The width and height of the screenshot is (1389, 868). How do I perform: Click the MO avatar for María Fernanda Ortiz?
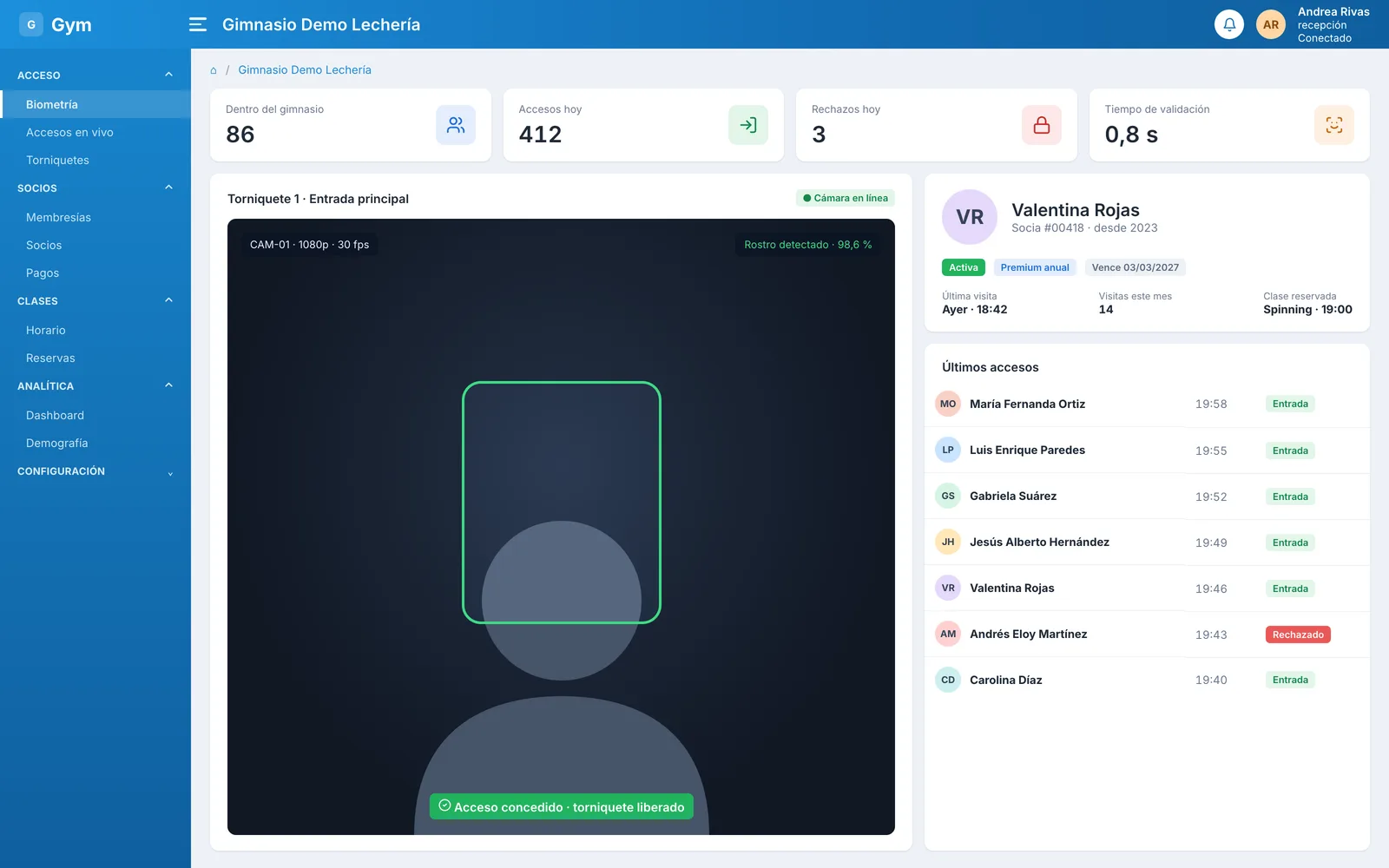(x=948, y=404)
